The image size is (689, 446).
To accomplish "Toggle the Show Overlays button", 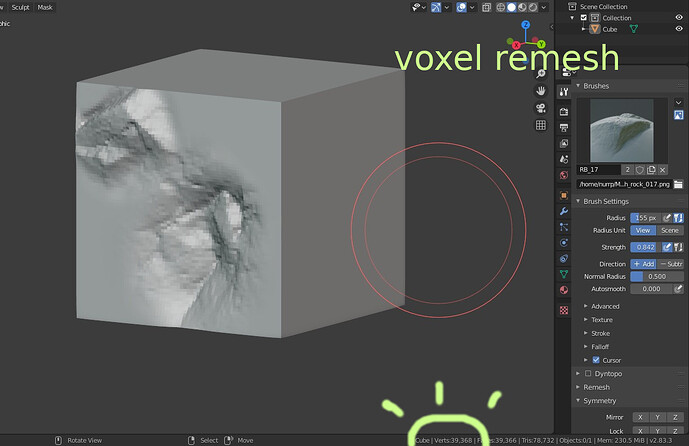I will 461,7.
